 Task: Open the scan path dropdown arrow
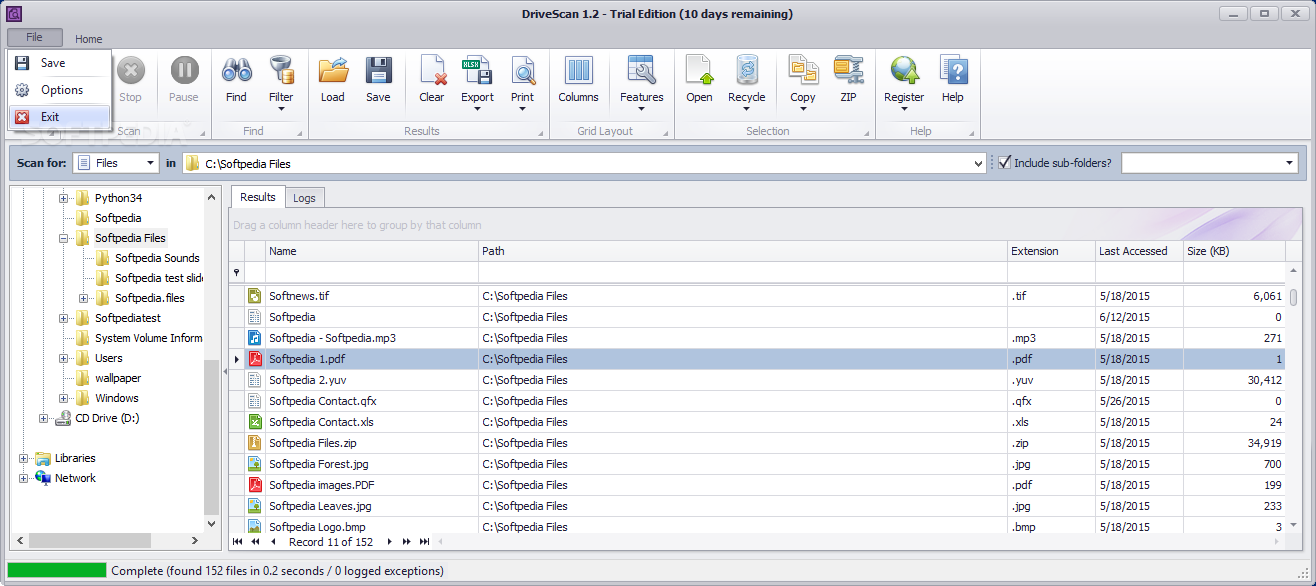pyautogui.click(x=978, y=163)
